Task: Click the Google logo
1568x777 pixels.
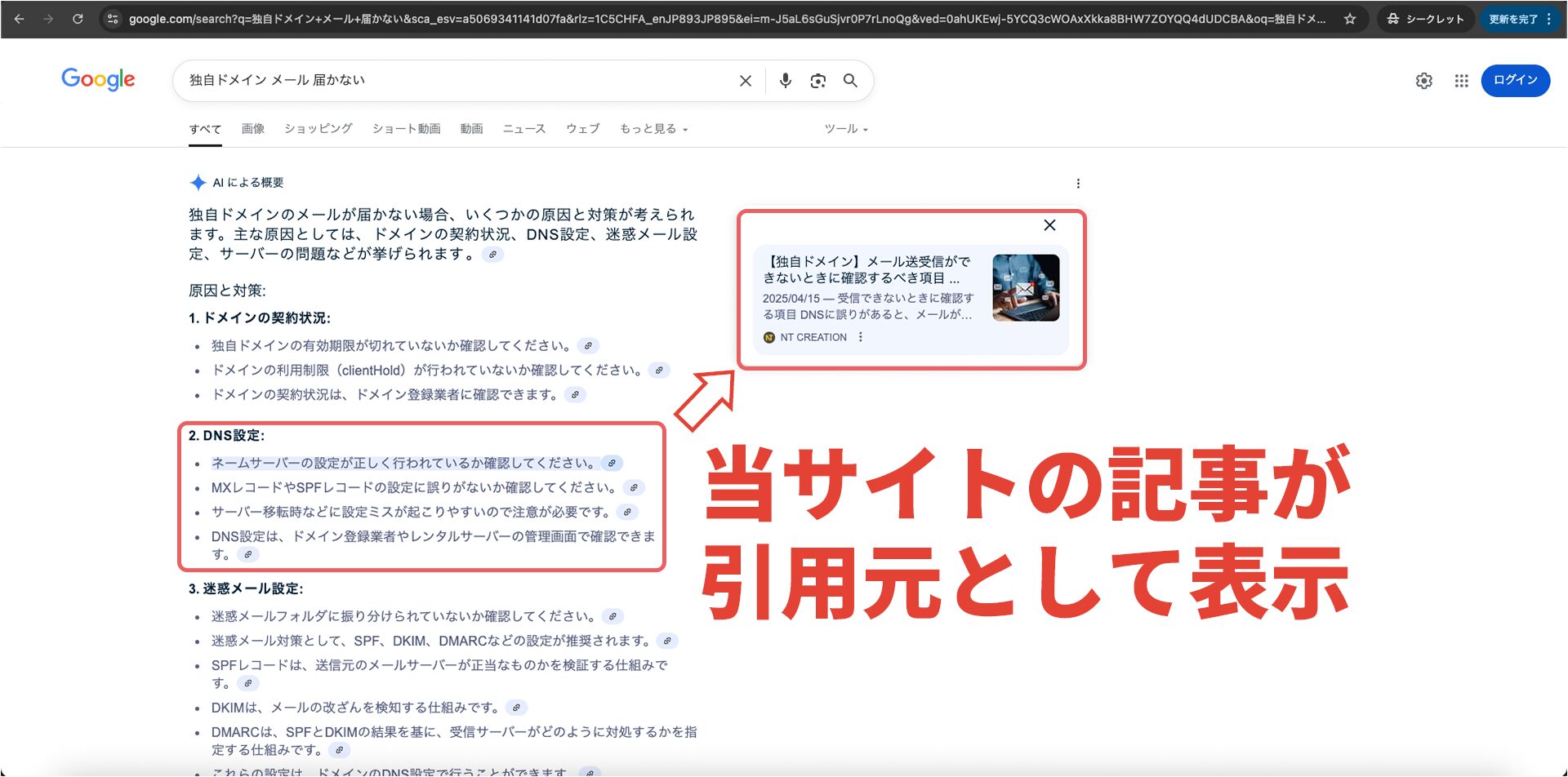Action: tap(98, 80)
